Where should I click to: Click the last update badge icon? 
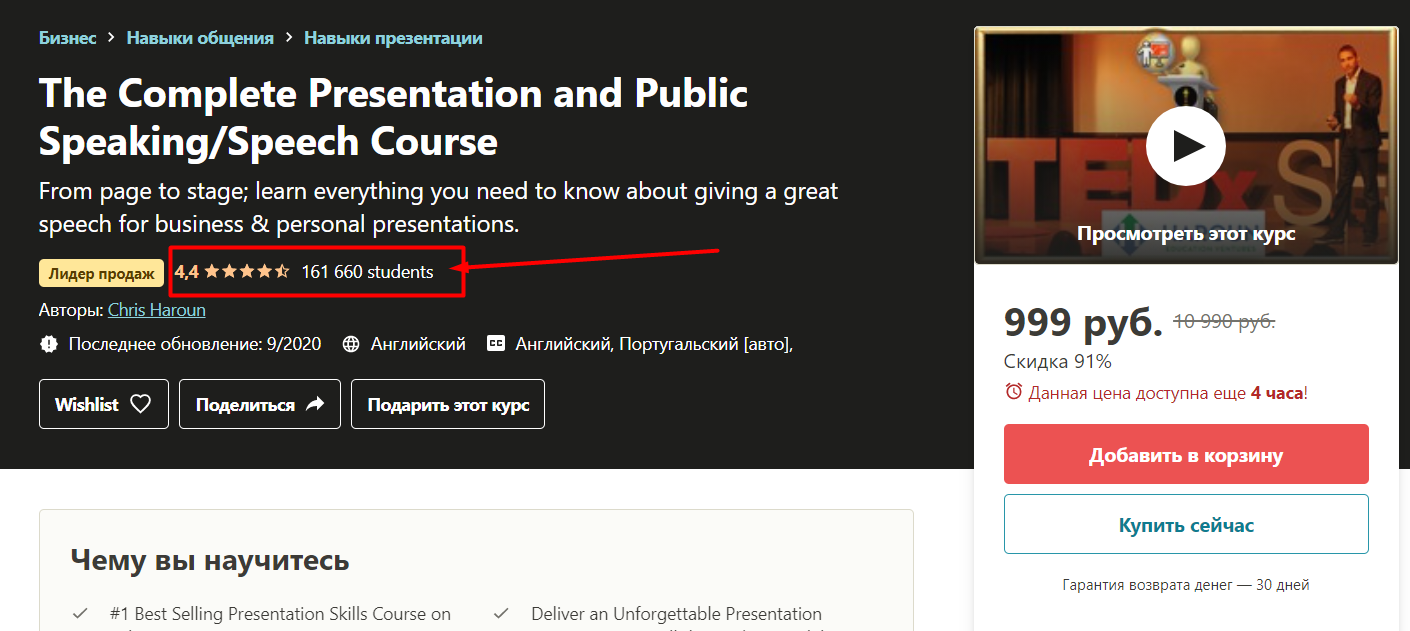tap(49, 344)
